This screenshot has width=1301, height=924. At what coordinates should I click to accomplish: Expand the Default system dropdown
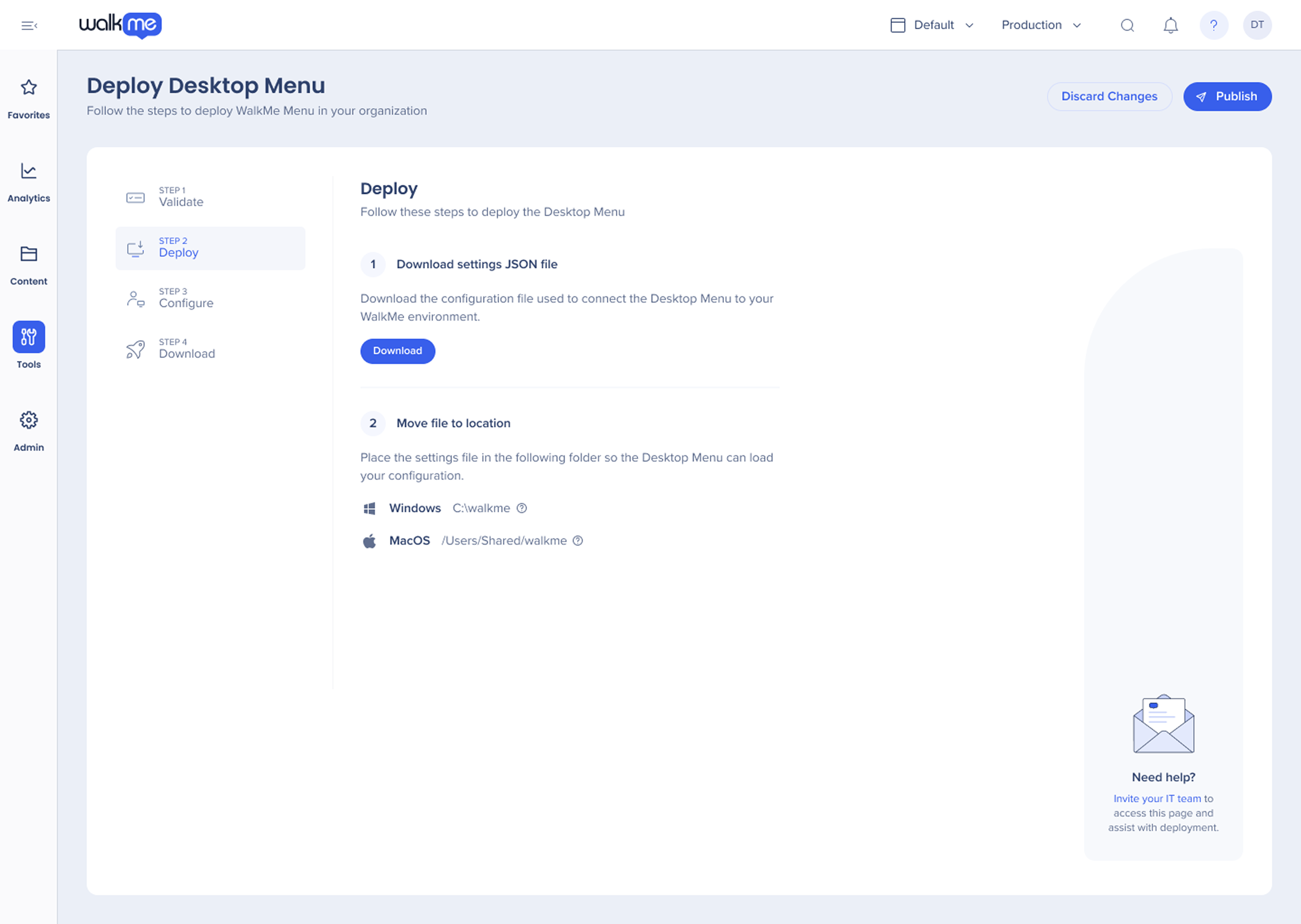pos(932,25)
